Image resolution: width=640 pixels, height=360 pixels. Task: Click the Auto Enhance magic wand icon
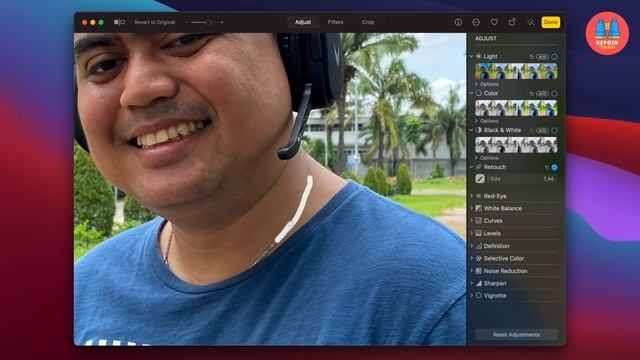[x=531, y=22]
